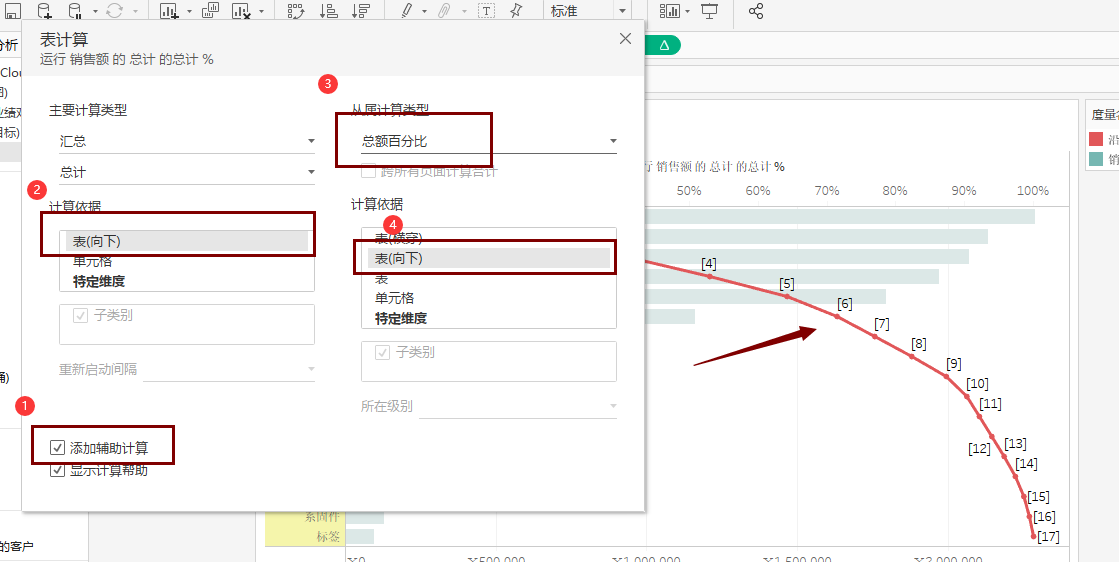
Task: Click the 100% axis label
Action: pyautogui.click(x=1033, y=191)
